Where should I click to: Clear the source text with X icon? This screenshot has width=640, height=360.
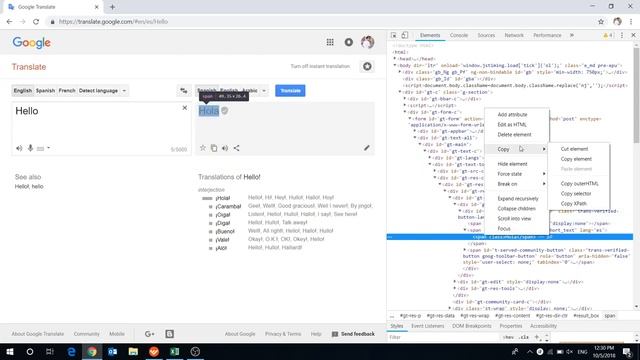coord(184,108)
